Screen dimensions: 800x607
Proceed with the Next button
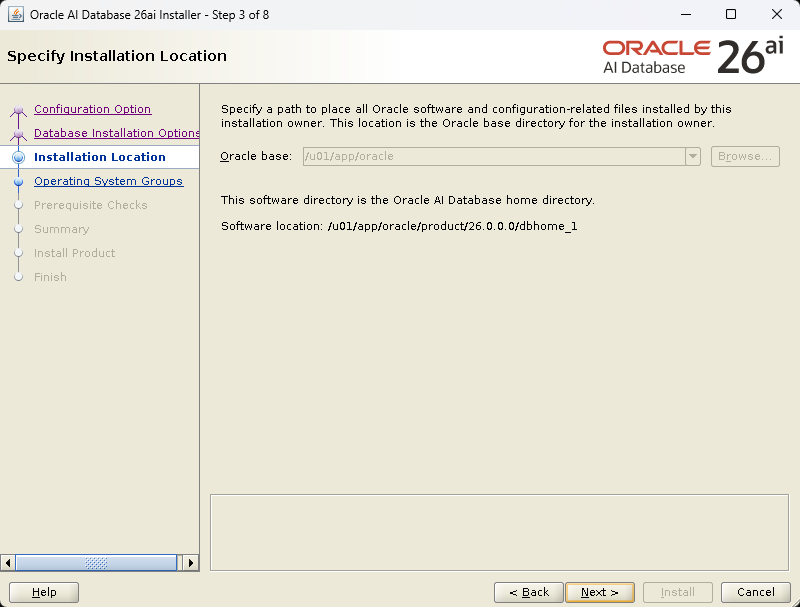point(600,592)
